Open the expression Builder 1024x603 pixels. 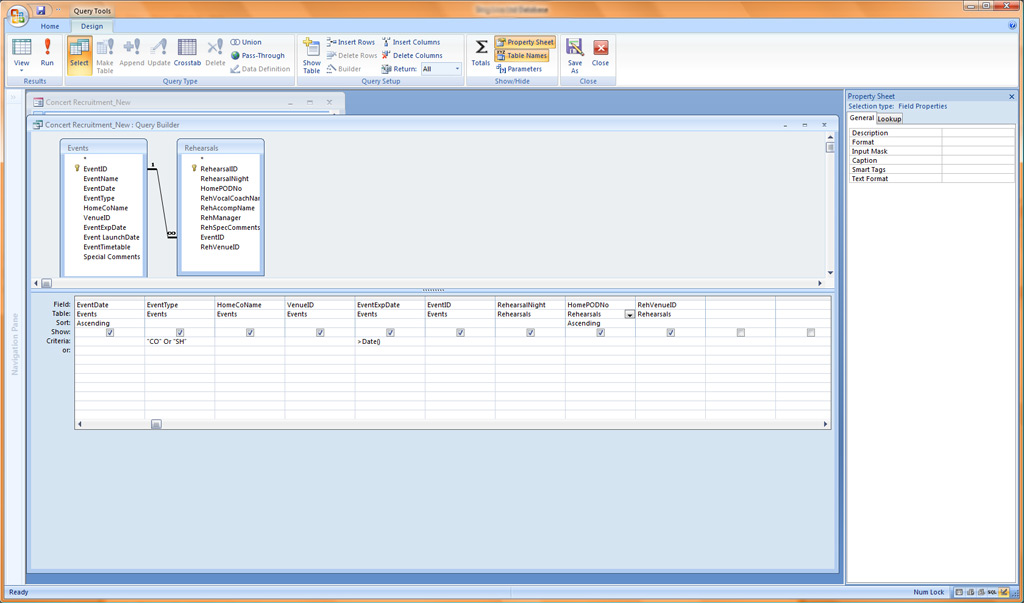point(344,69)
